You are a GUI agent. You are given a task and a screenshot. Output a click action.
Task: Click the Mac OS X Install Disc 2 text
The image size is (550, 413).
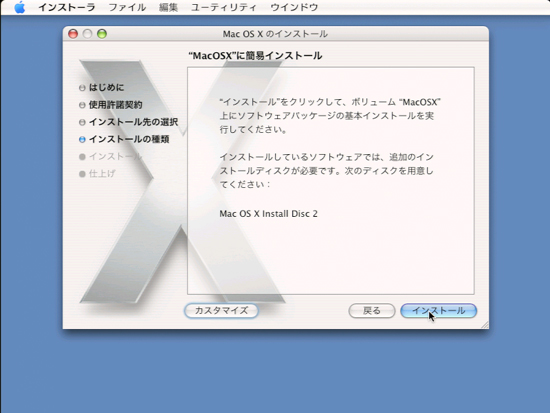tap(268, 214)
